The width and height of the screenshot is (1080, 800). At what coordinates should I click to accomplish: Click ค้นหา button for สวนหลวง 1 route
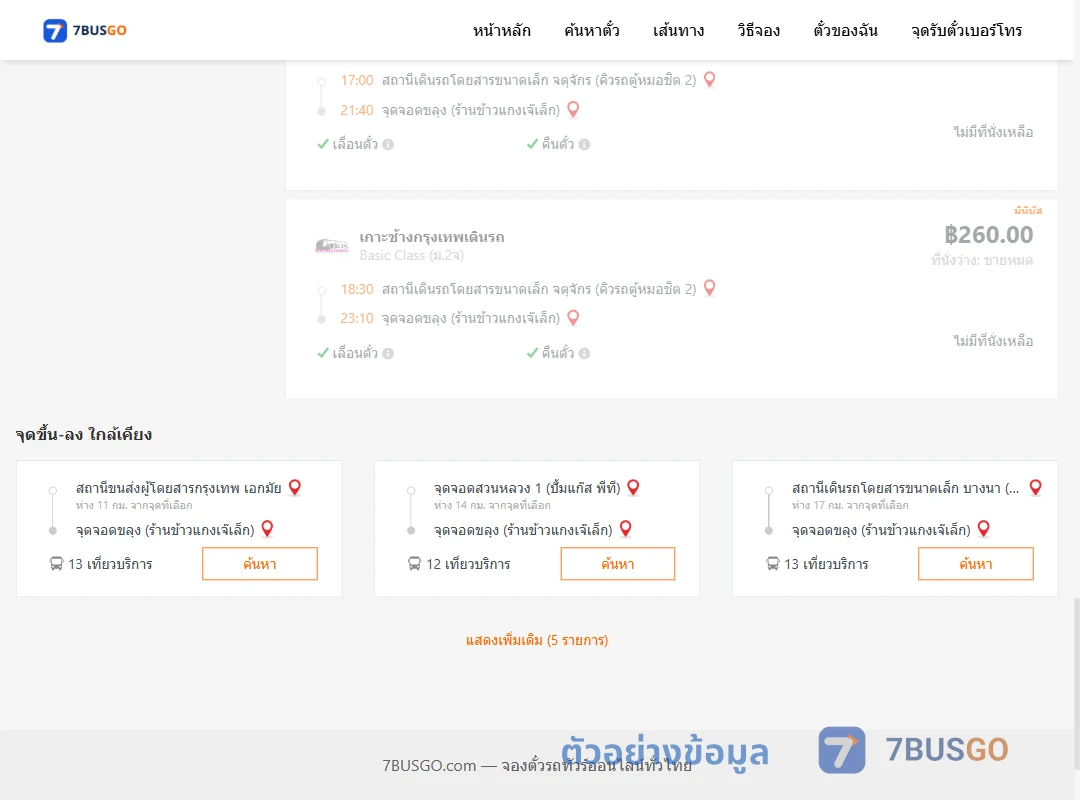[x=618, y=564]
